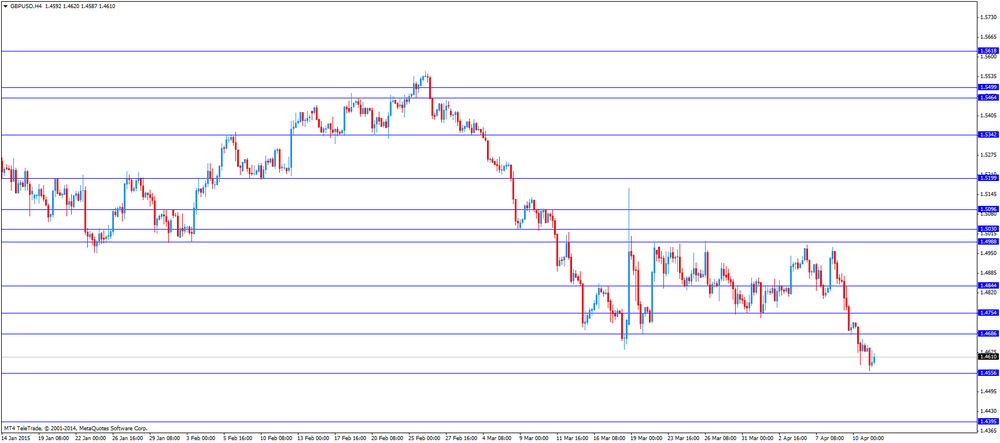Click the 1.4430 price scale value
Viewport: 1000px width, 443px height.
tap(987, 410)
